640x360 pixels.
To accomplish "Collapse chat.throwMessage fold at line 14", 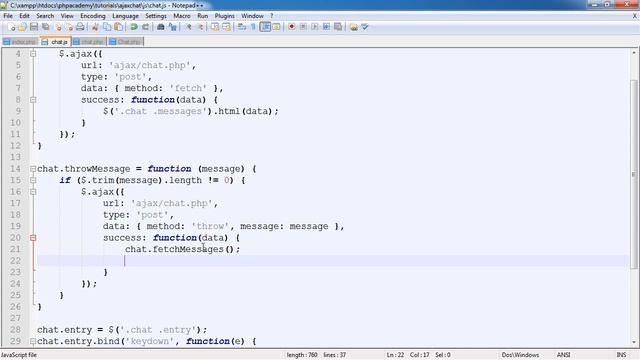I will click(x=33, y=169).
